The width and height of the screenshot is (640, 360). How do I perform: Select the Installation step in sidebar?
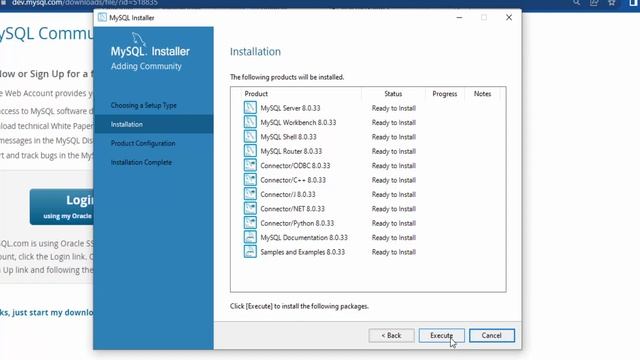pyautogui.click(x=153, y=124)
